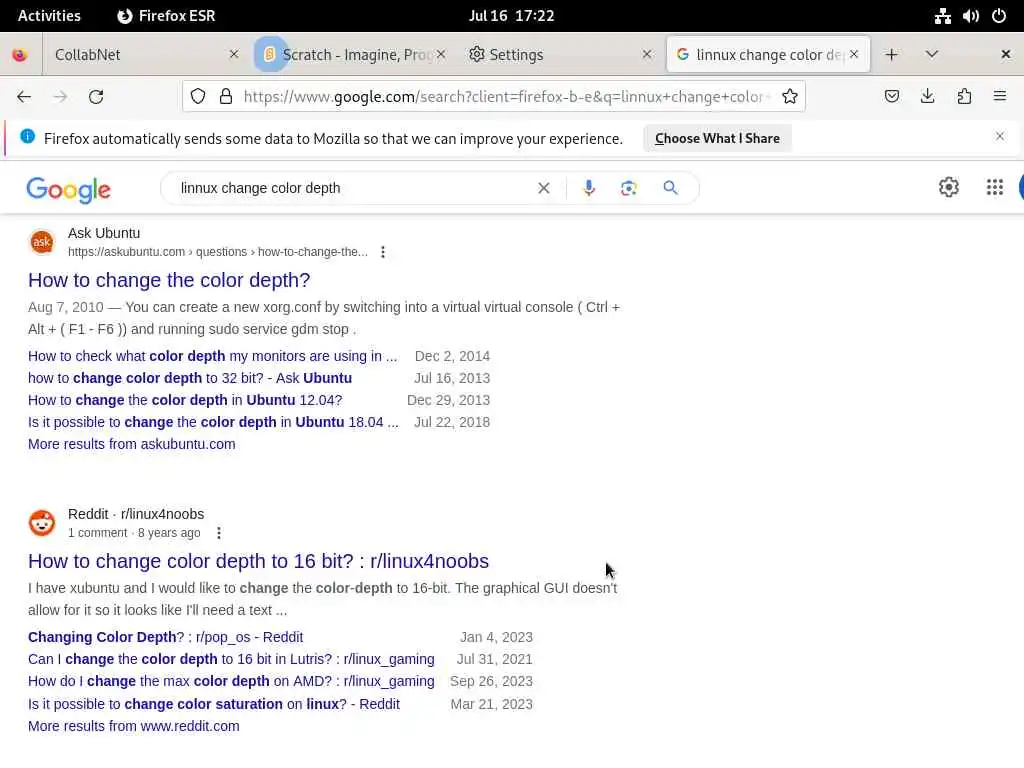Close the Scratch tab
The width and height of the screenshot is (1024, 768).
pos(441,55)
